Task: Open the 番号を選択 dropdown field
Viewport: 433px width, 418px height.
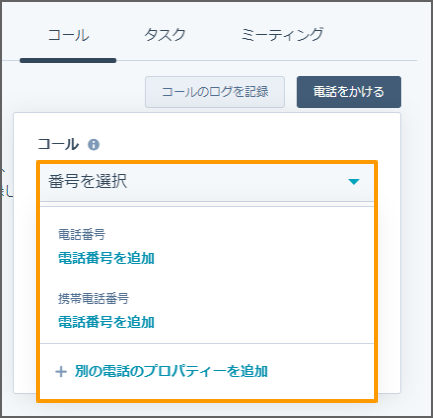Action: 207,182
